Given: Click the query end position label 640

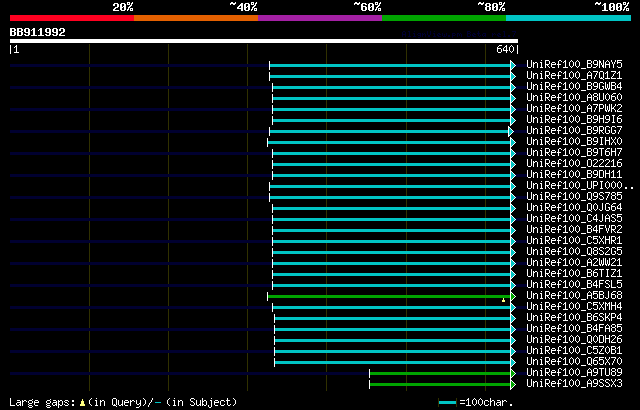Looking at the screenshot, I should point(505,49).
